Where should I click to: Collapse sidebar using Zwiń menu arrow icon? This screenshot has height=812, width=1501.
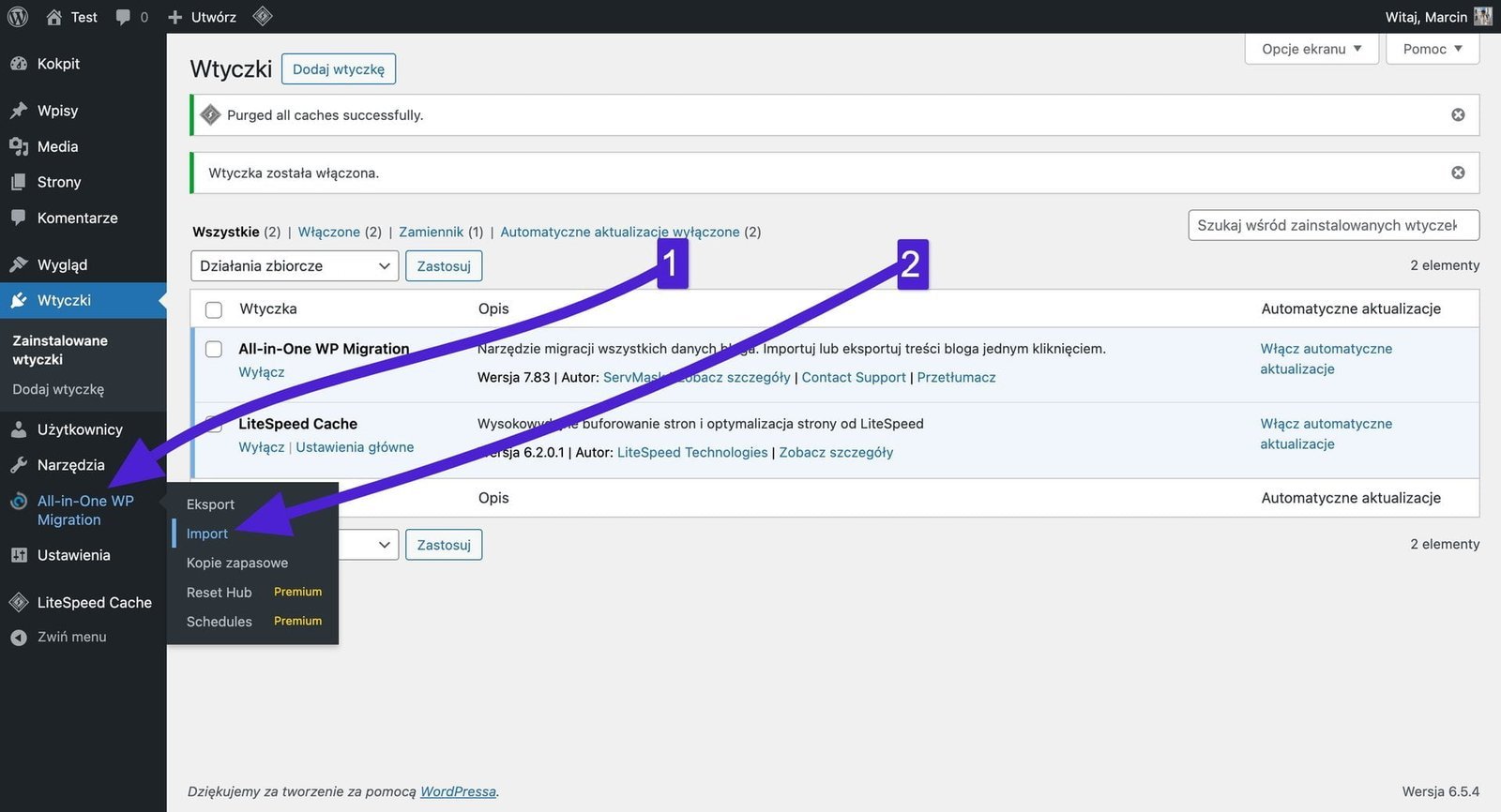(x=19, y=637)
